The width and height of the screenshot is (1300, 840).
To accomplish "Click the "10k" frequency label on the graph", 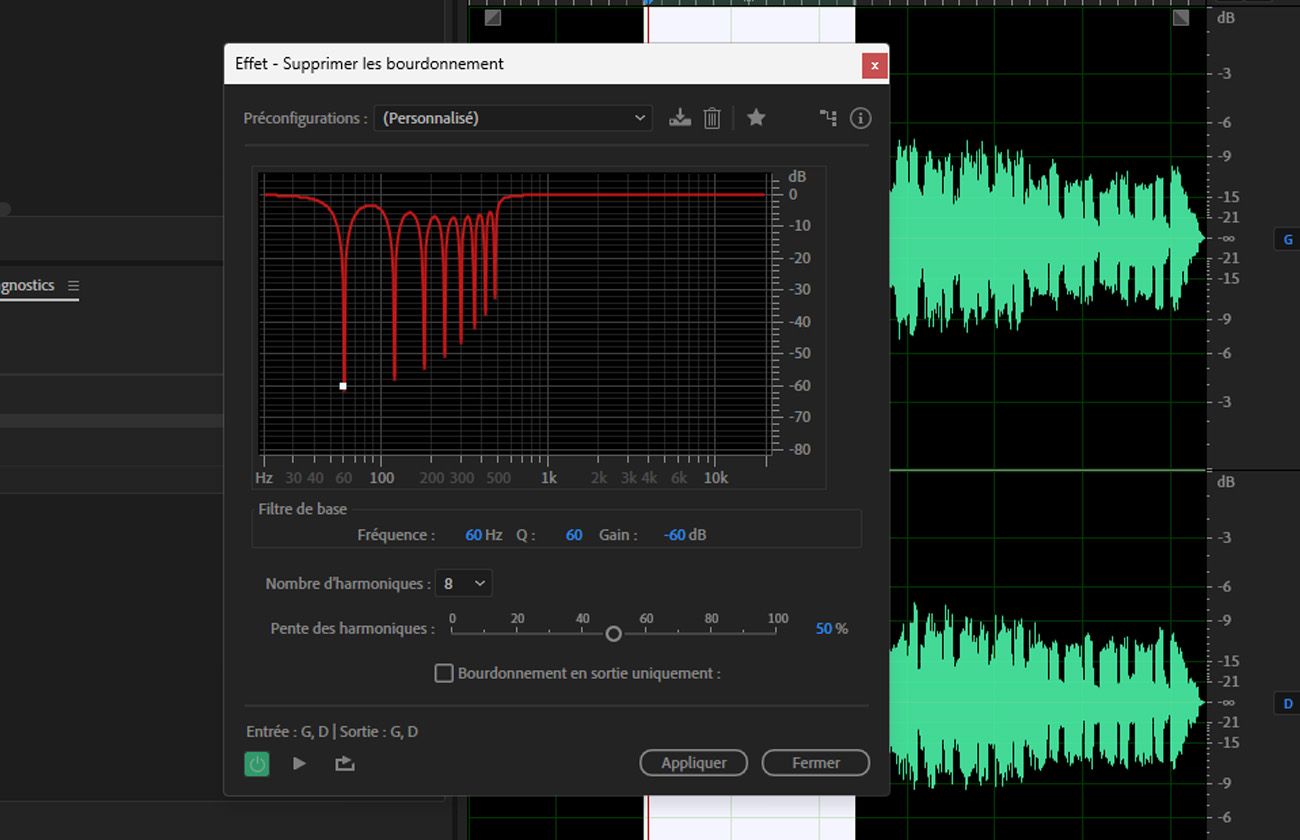I will pyautogui.click(x=716, y=478).
